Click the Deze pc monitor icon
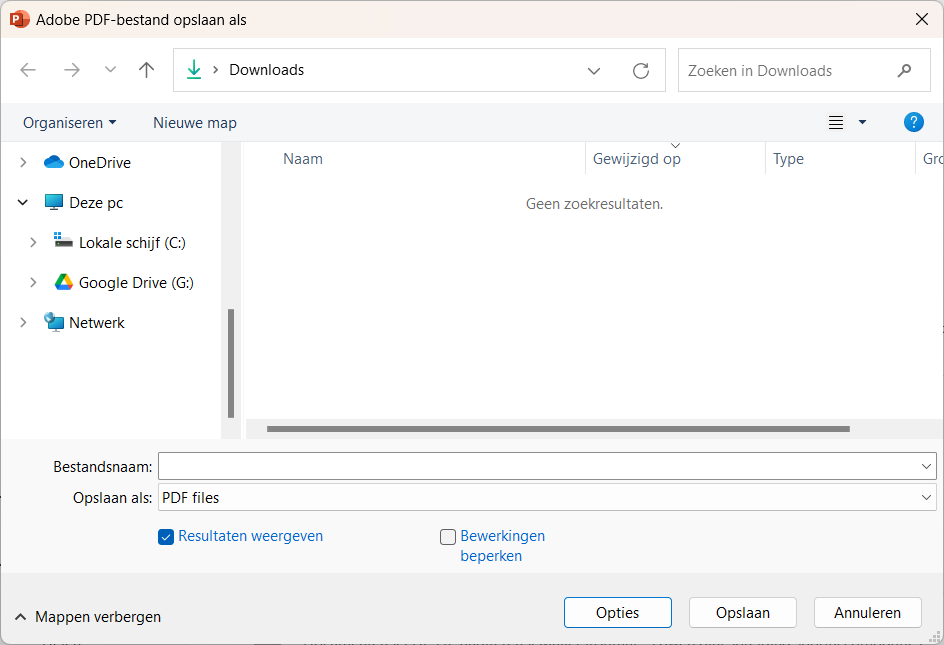944x645 pixels. (54, 202)
